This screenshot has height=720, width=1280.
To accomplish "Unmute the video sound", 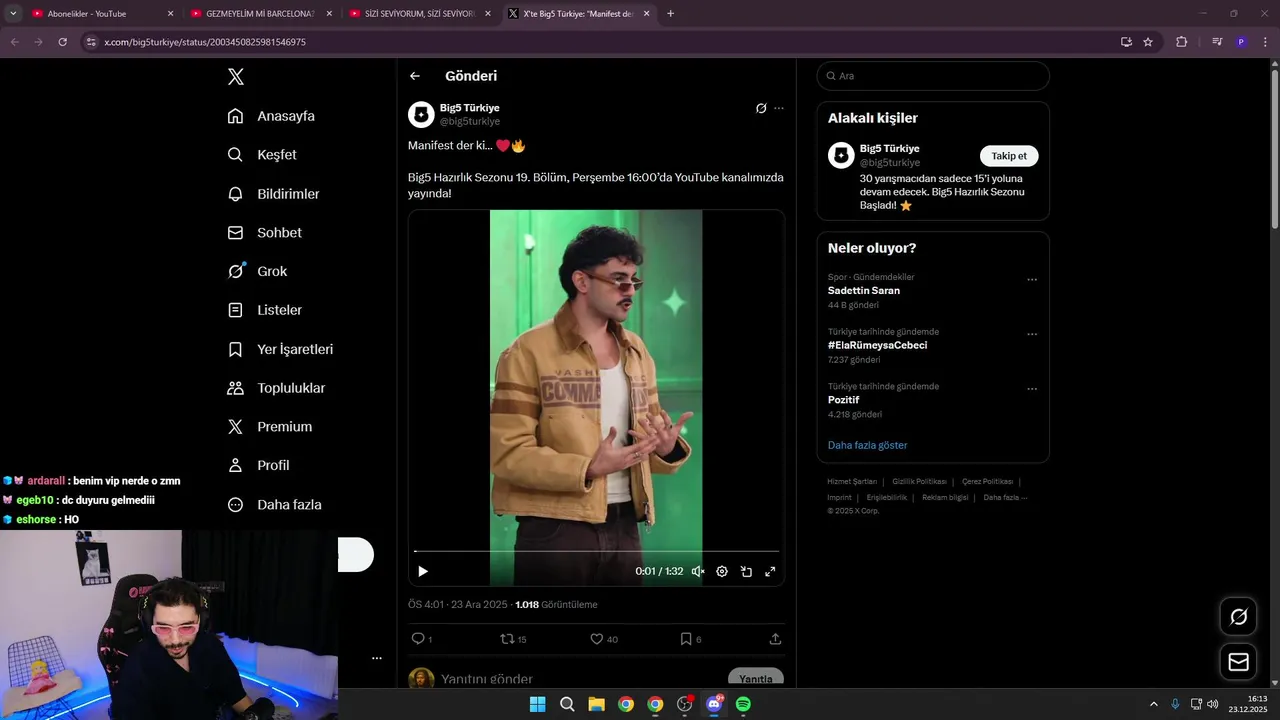I will coord(698,572).
